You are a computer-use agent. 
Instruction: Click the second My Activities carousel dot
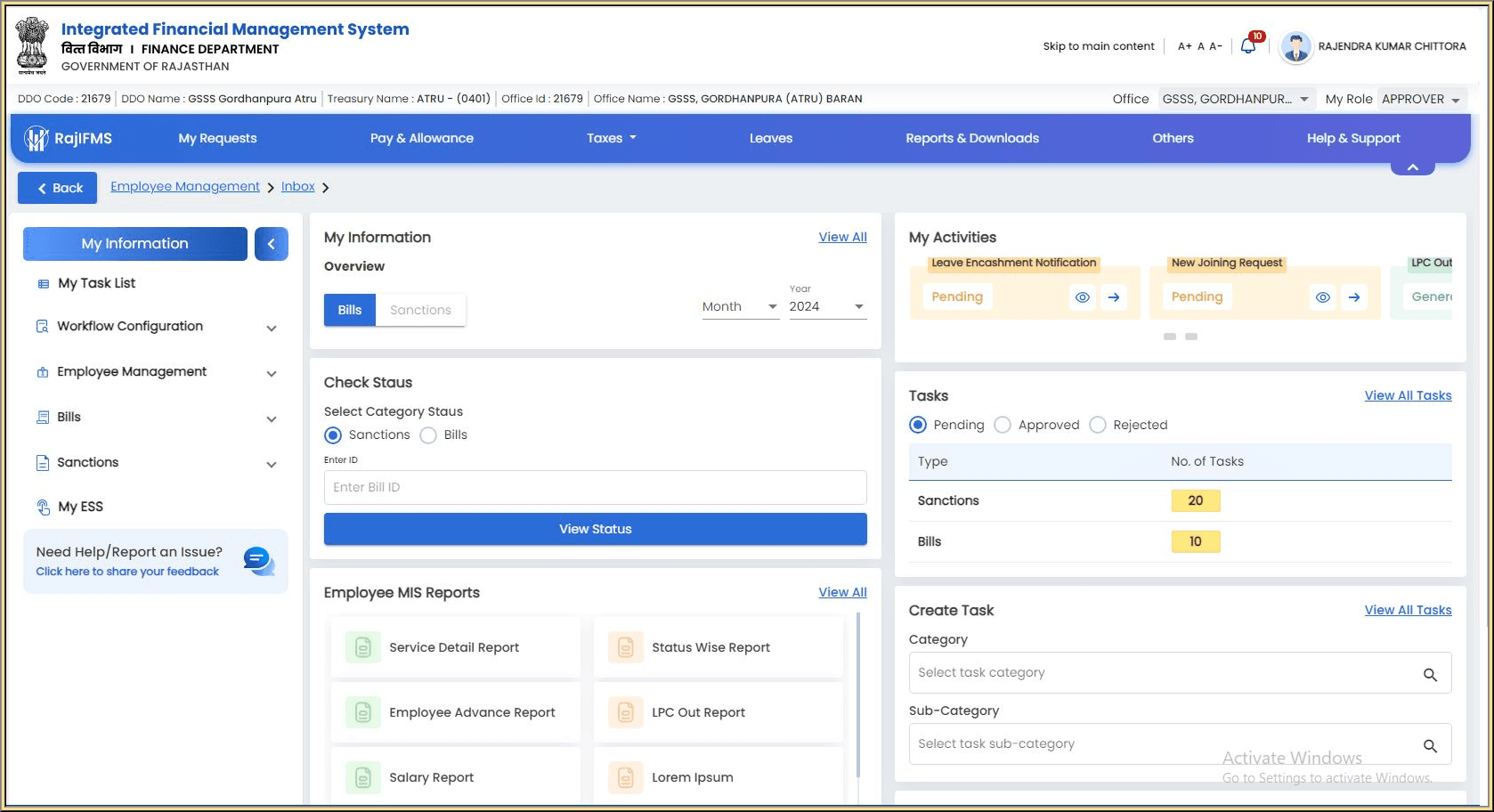click(1191, 337)
